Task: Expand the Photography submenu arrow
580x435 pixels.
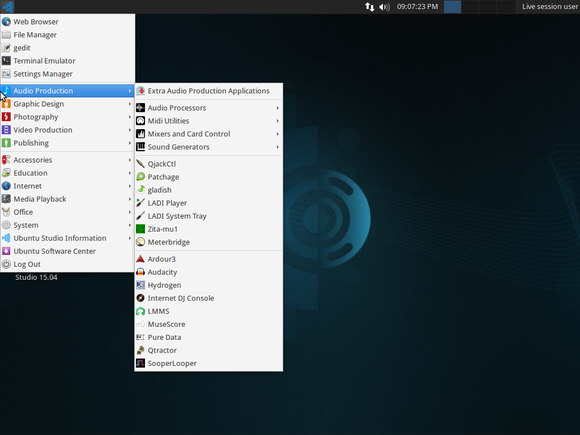Action: coord(130,117)
